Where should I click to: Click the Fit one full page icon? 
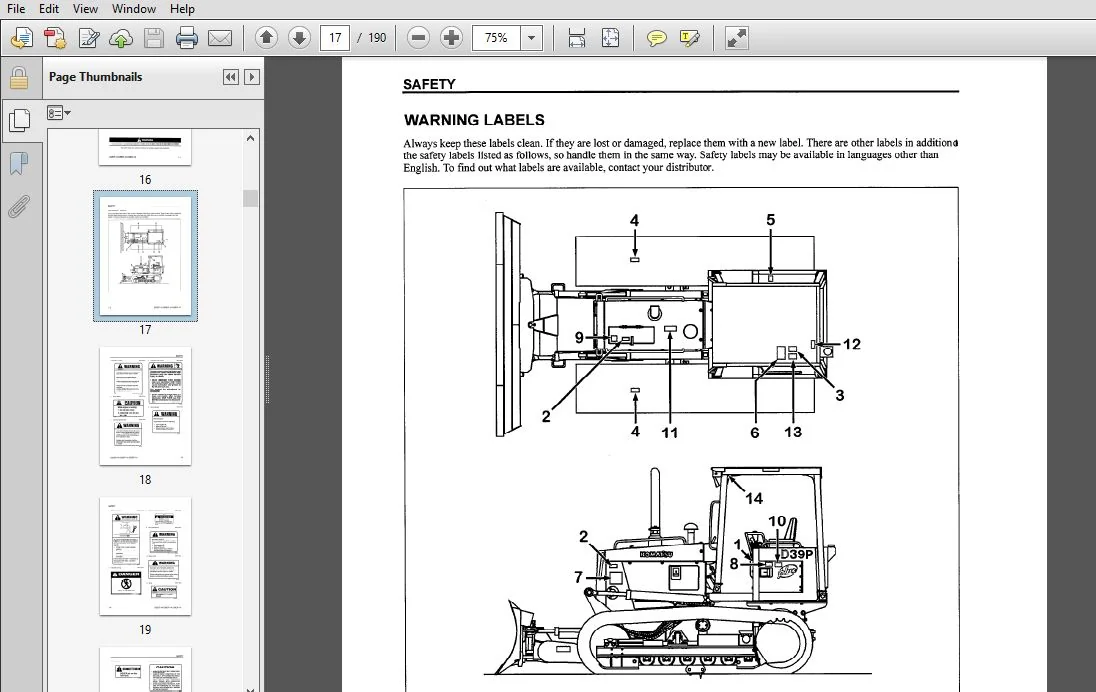(x=610, y=38)
